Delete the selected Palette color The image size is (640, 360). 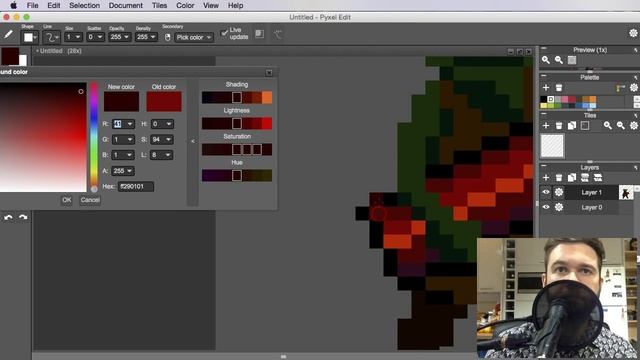(559, 88)
